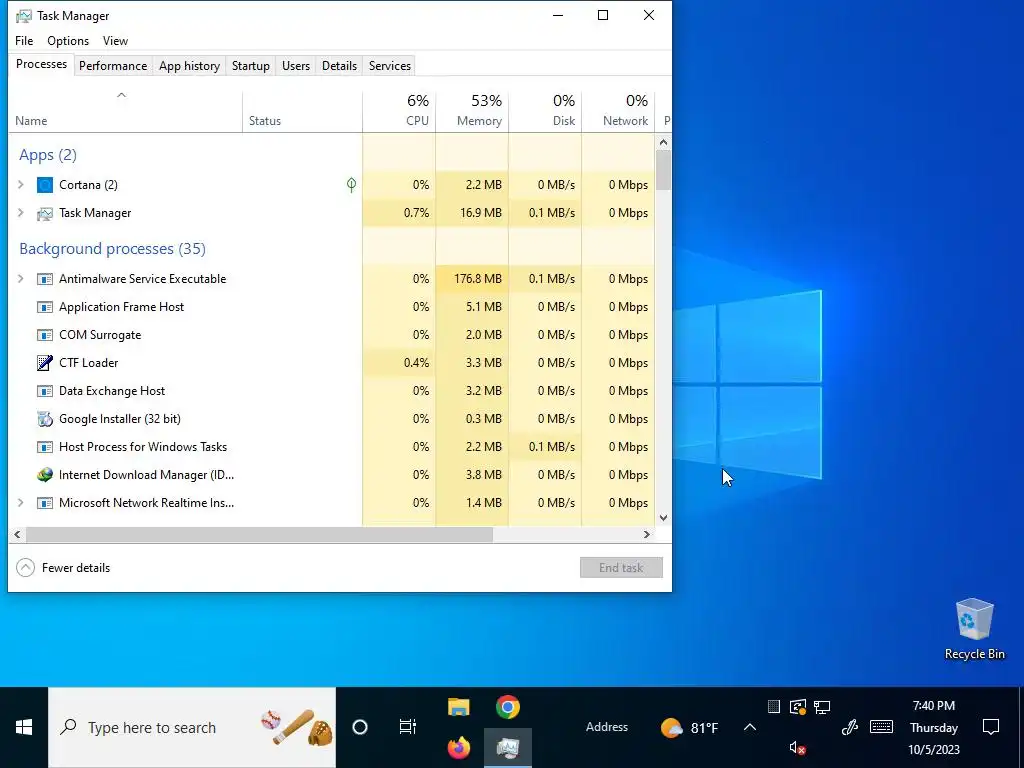Open the Recycle Bin desktop icon
1024x768 pixels.
tap(974, 630)
